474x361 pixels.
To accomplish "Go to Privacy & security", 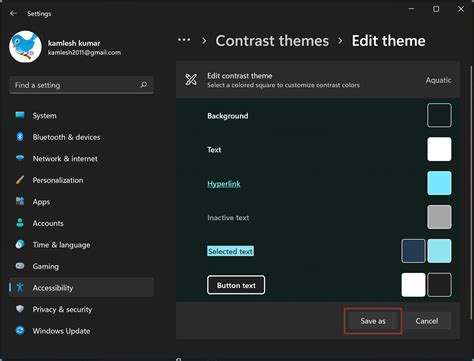I will pos(82,309).
